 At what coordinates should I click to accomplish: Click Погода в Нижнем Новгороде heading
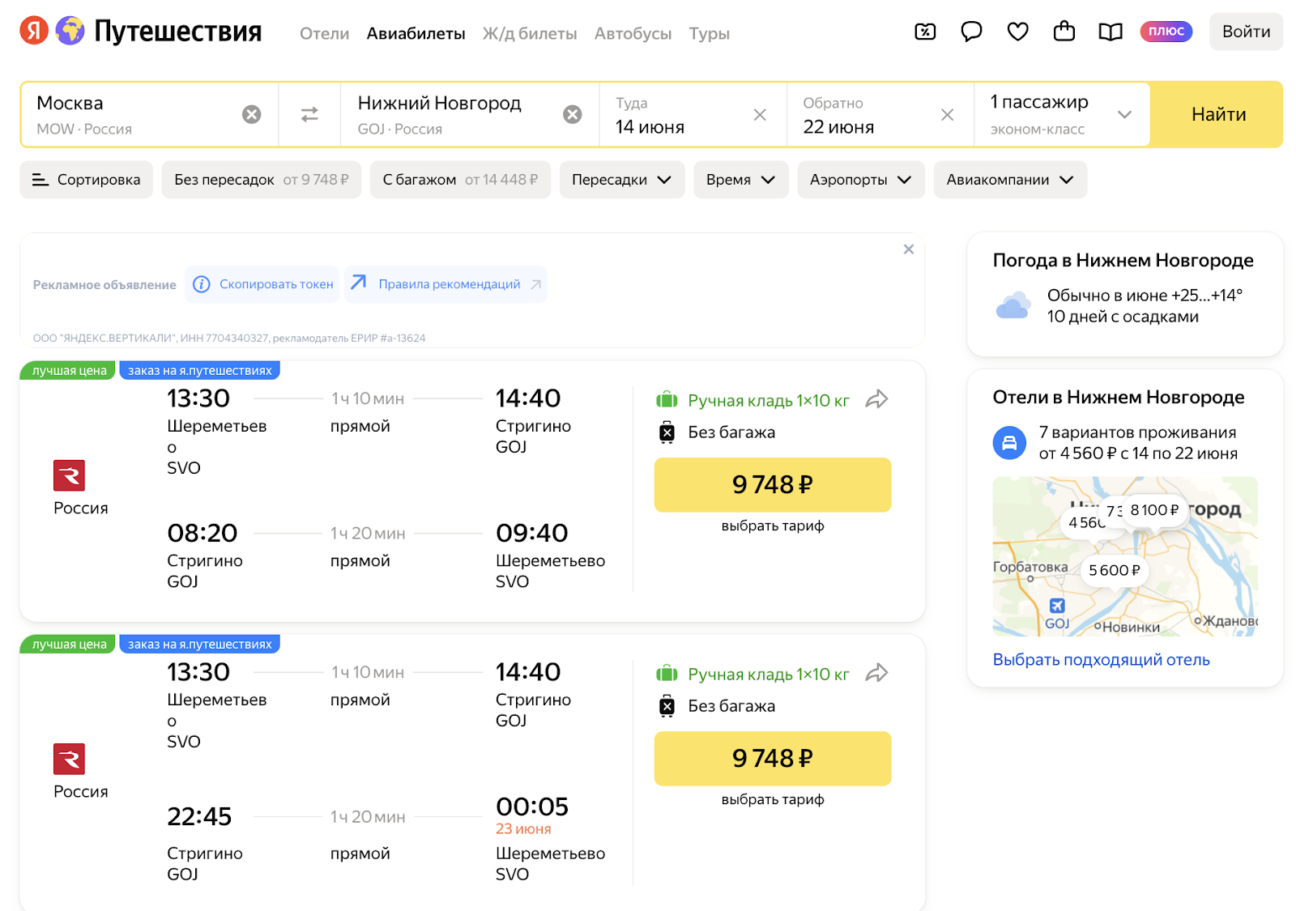1123,260
